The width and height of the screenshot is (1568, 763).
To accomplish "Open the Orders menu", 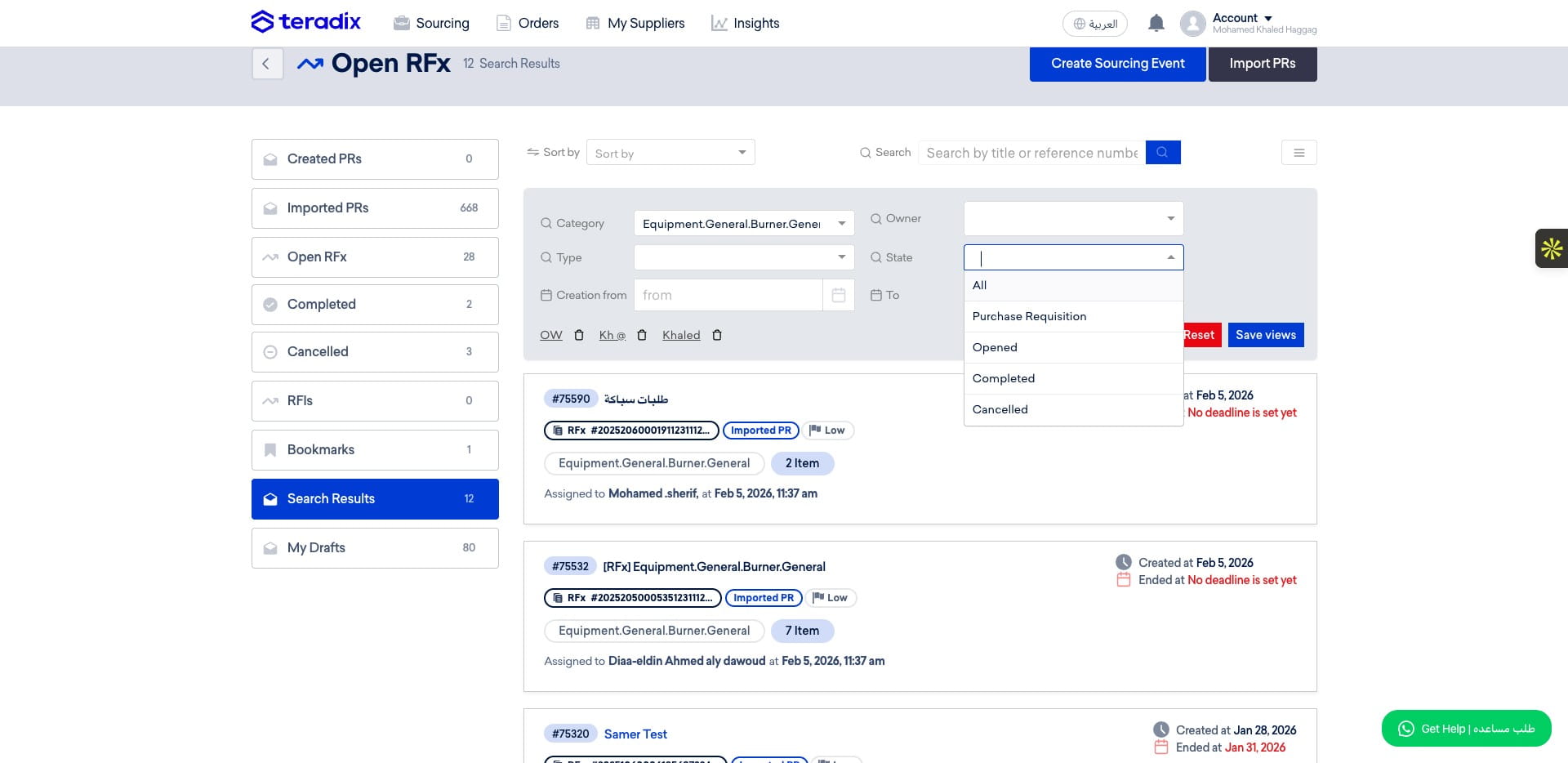I will tap(528, 23).
